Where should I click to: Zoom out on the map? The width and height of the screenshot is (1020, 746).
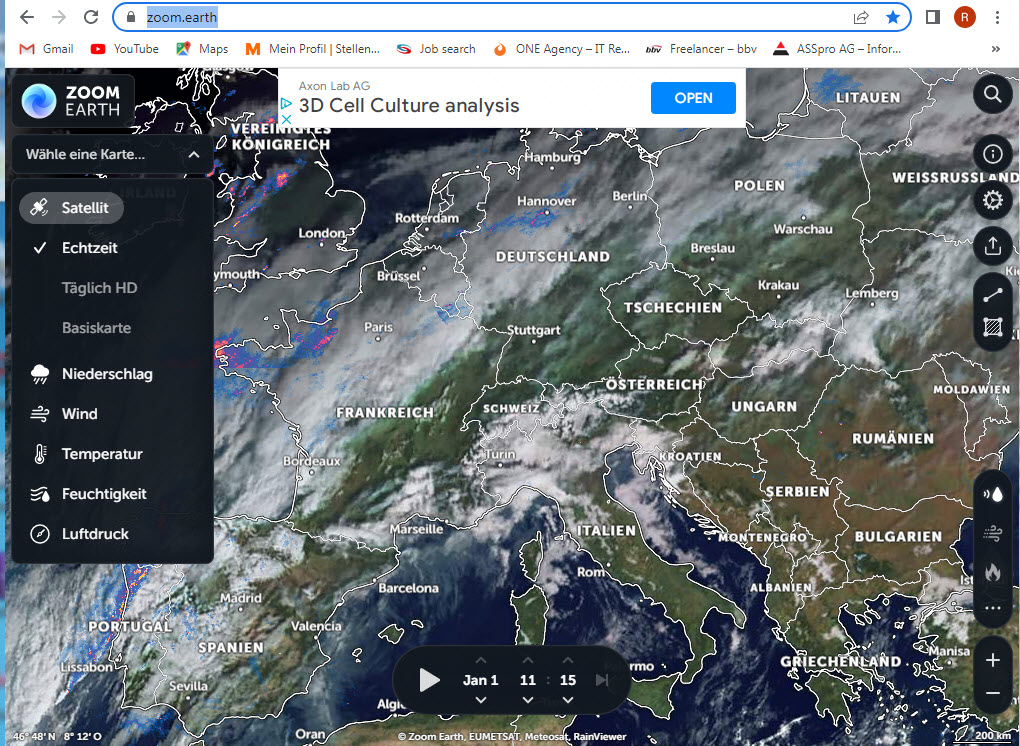(x=993, y=693)
